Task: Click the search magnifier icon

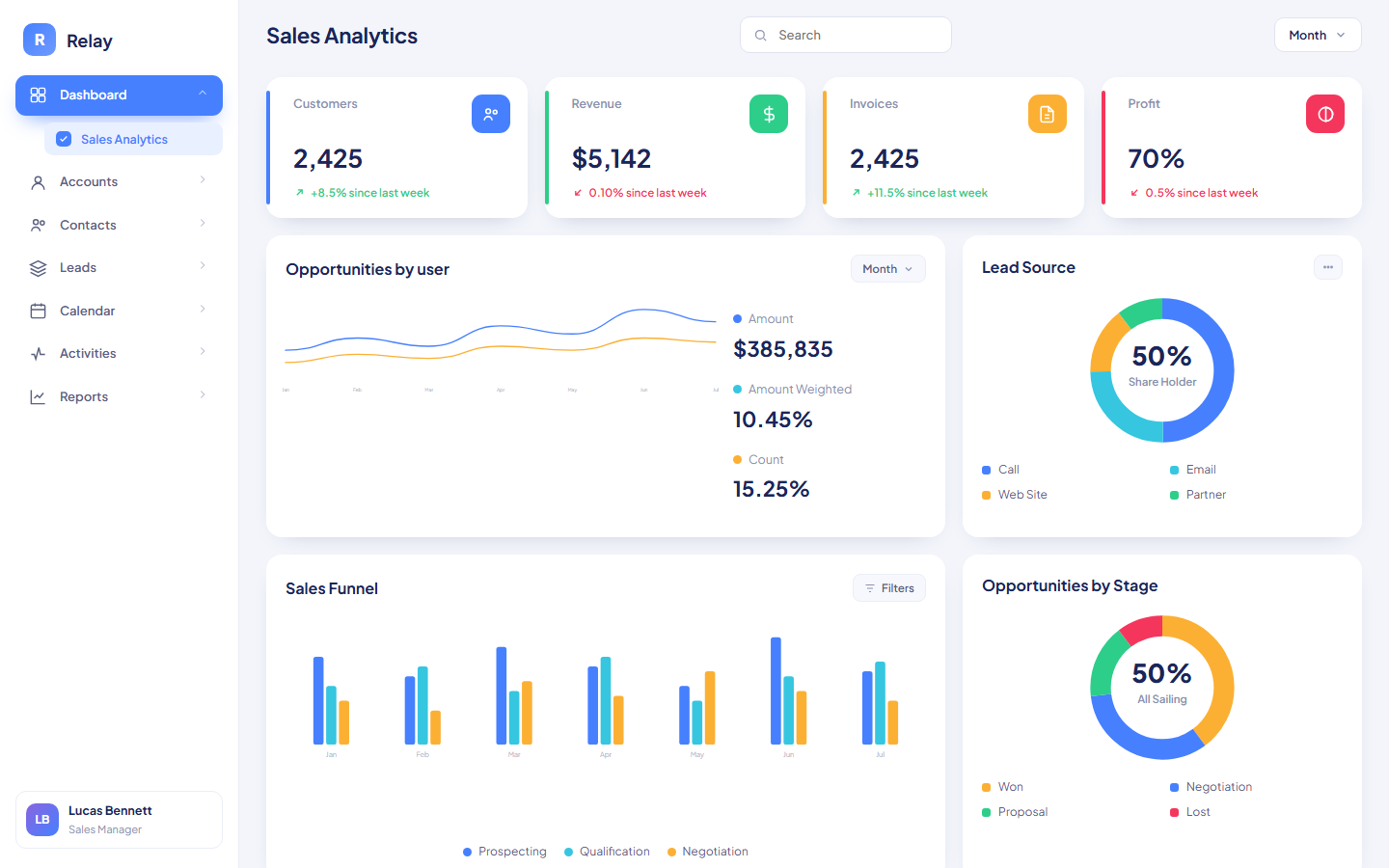Action: [x=761, y=36]
